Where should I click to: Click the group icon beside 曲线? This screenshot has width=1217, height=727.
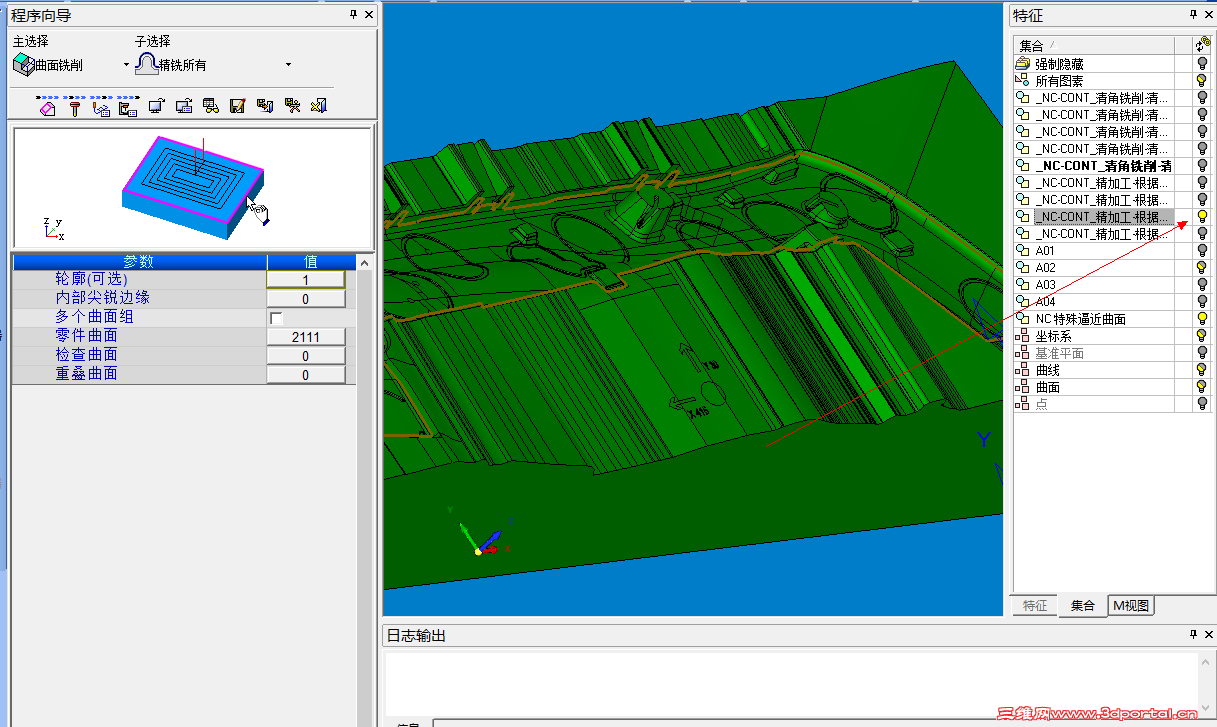coord(1022,369)
